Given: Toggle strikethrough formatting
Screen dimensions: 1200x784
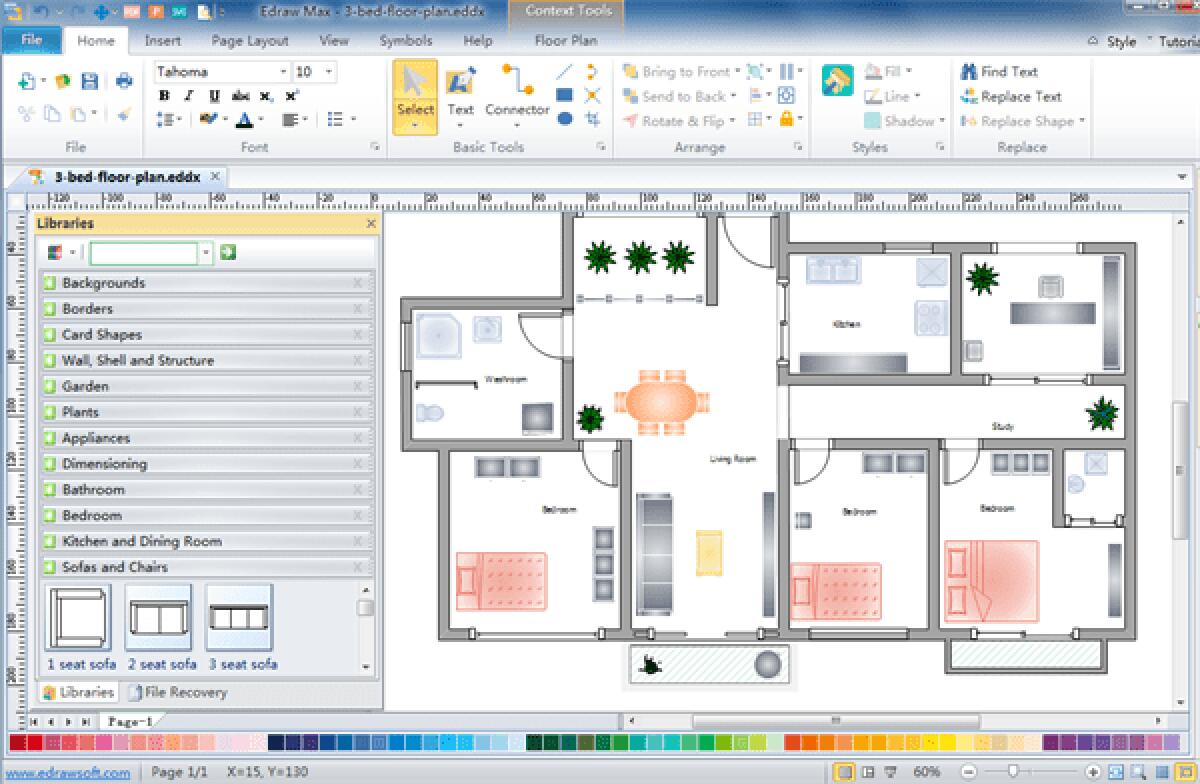Looking at the screenshot, I should point(240,95).
